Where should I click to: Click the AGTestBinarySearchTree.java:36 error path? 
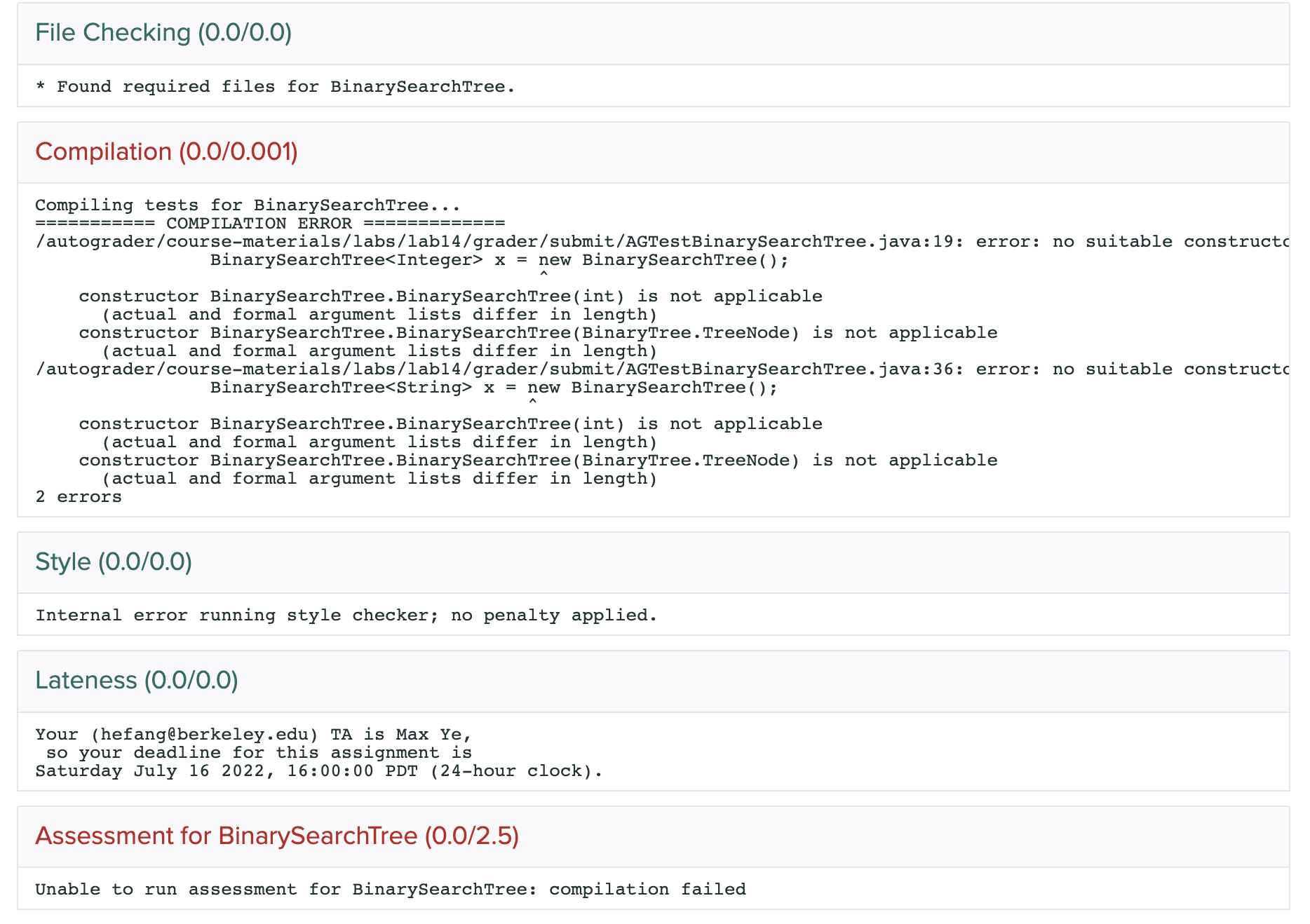coord(494,369)
